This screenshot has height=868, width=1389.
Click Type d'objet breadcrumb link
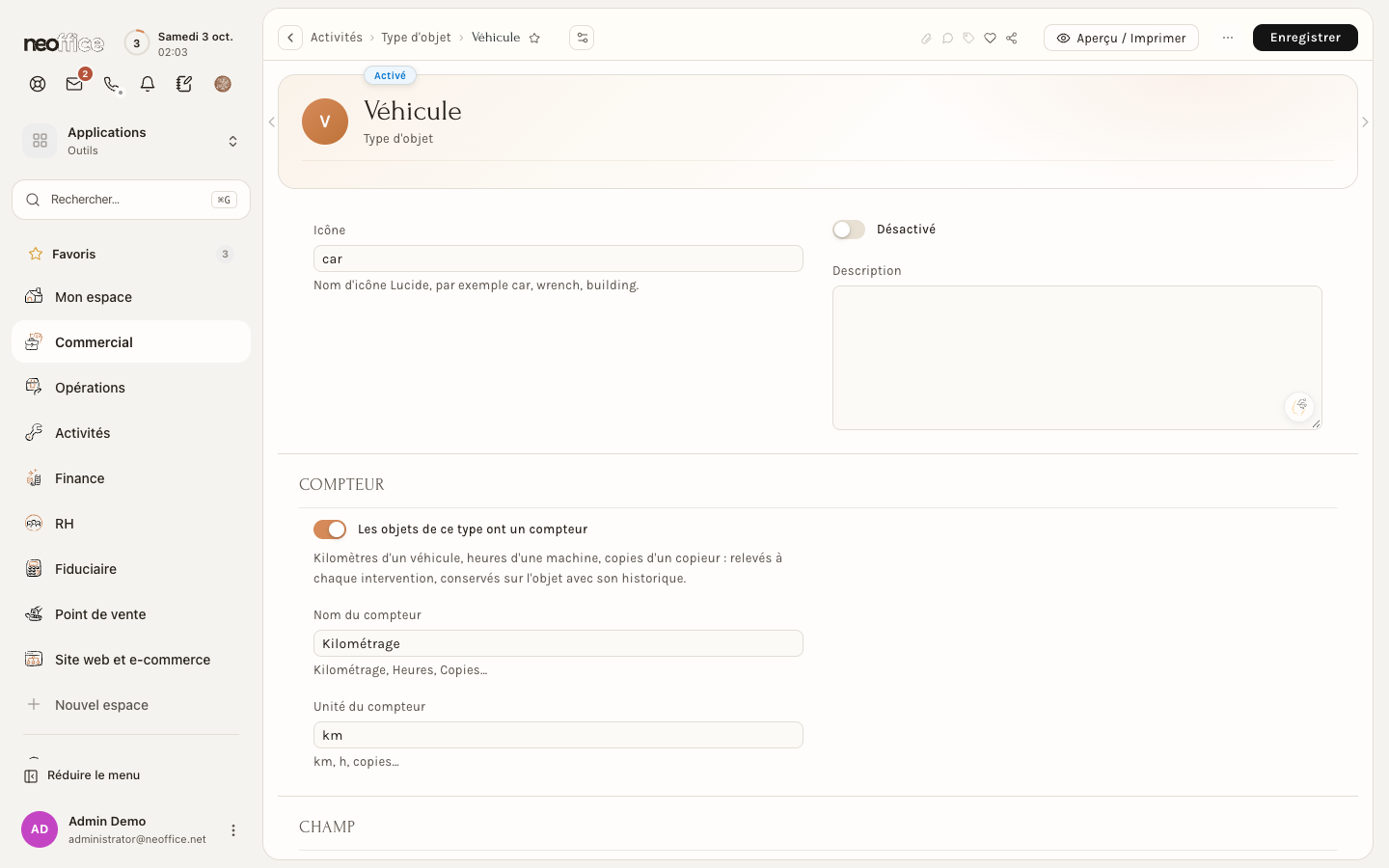click(416, 38)
